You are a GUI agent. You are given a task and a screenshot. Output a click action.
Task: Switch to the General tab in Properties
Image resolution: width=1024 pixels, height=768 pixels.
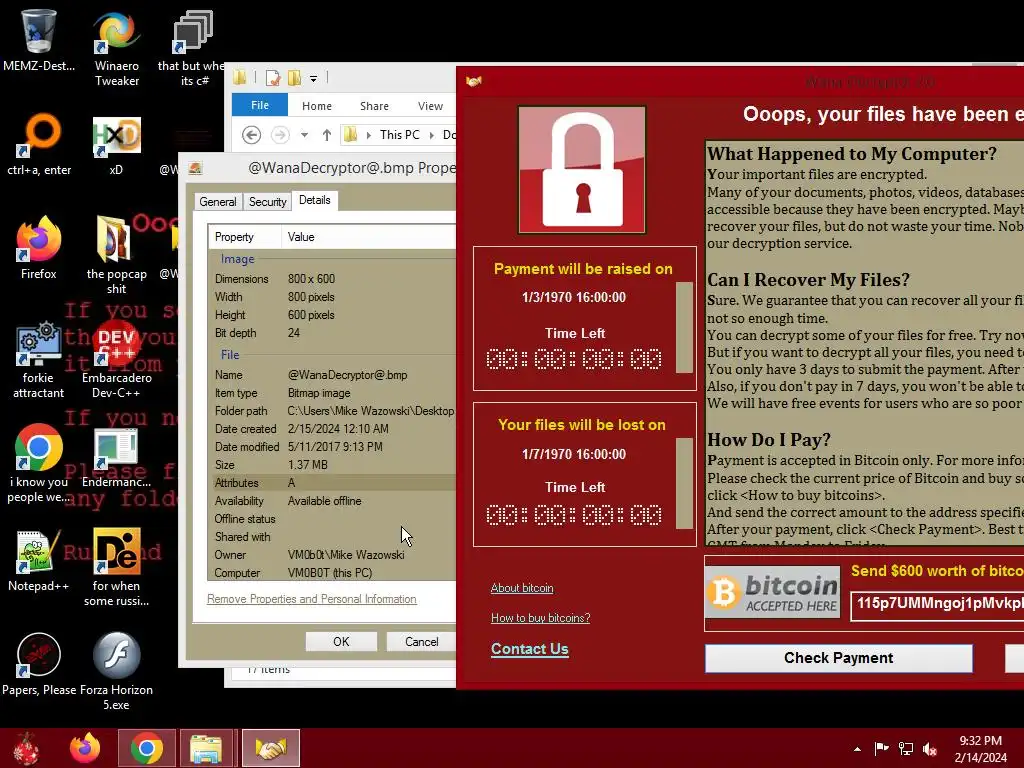(217, 202)
